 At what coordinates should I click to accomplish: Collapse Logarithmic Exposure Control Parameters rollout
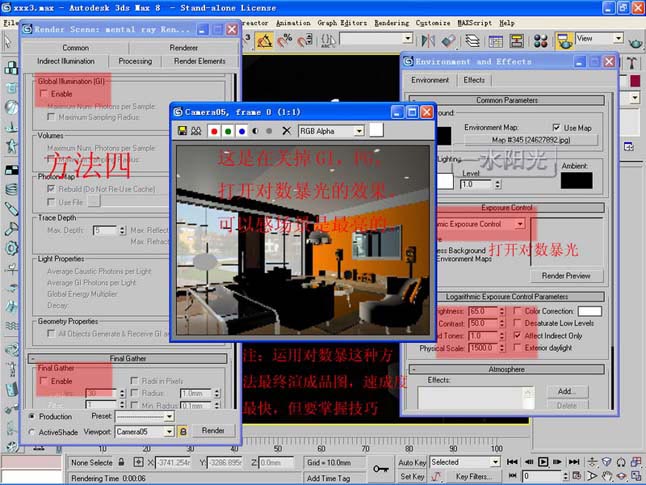coord(507,297)
